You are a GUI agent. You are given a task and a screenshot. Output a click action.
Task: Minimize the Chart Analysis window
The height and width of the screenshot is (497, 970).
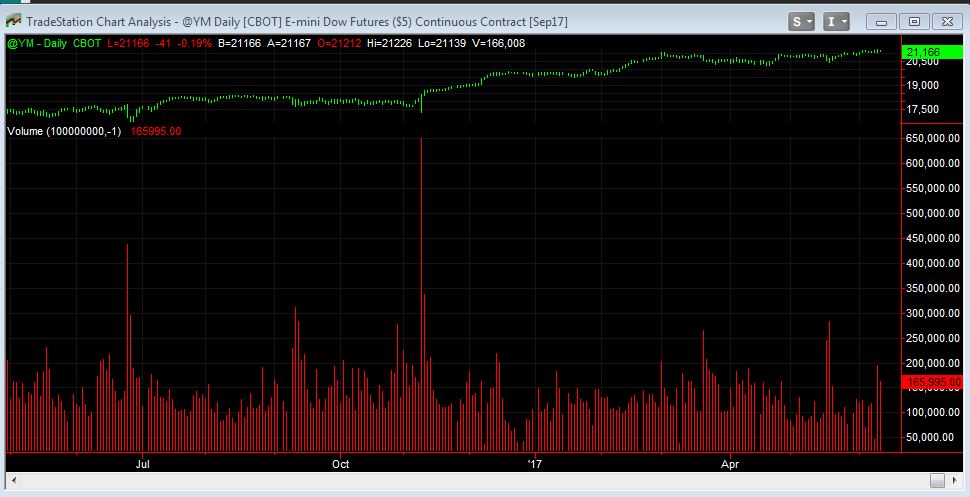882,22
